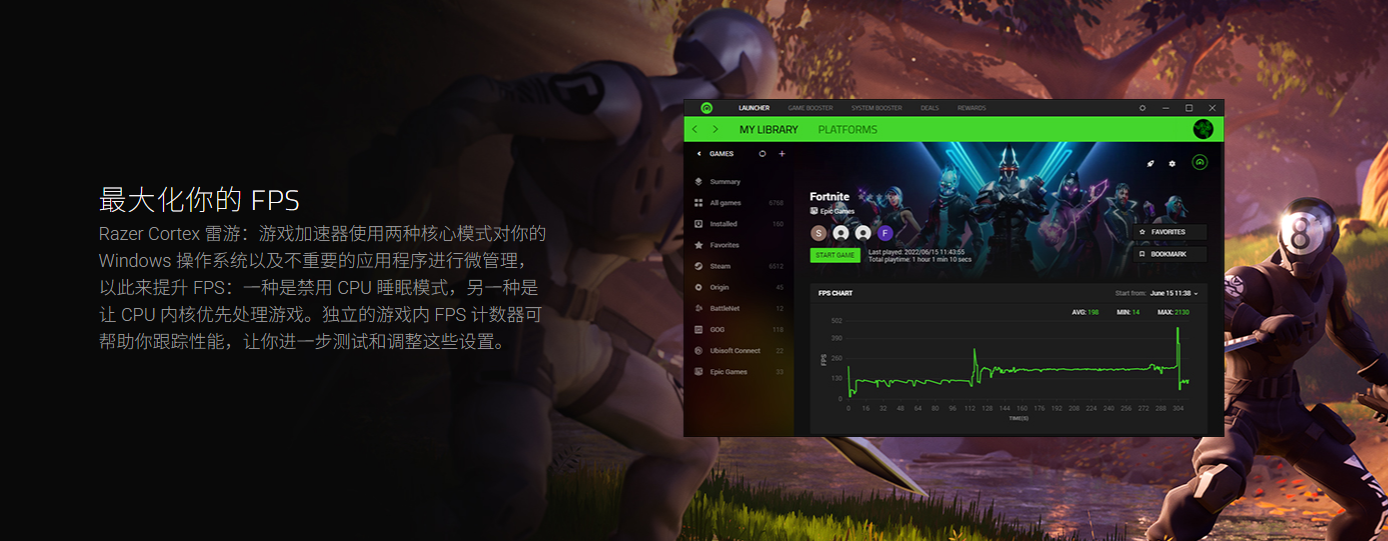This screenshot has height=541, width=1388.
Task: Add Fortnite to FAVORITES
Action: [1170, 232]
